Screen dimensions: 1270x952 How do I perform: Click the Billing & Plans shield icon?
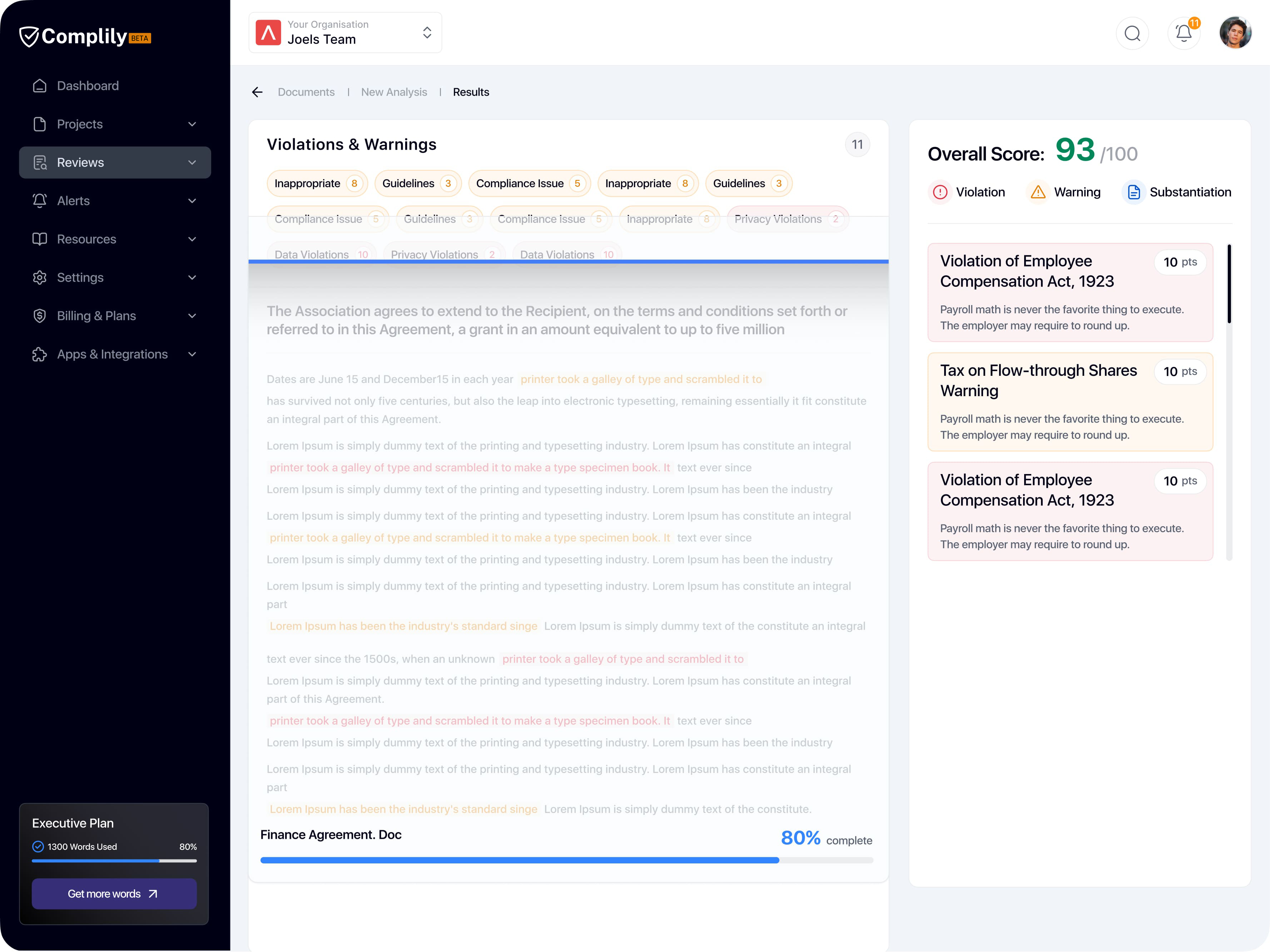(x=40, y=316)
